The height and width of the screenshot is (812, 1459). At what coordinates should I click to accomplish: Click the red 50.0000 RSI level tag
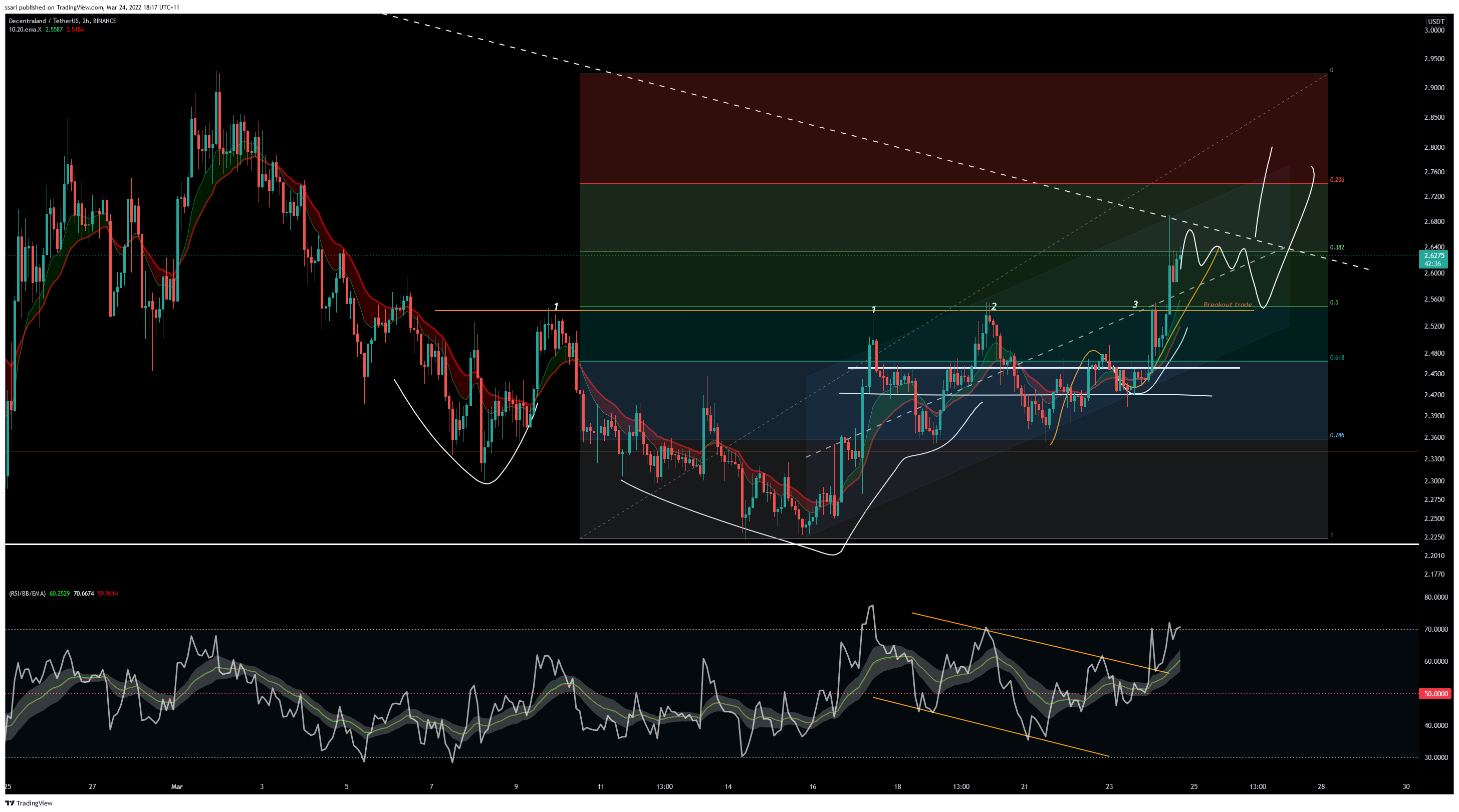pos(1435,694)
